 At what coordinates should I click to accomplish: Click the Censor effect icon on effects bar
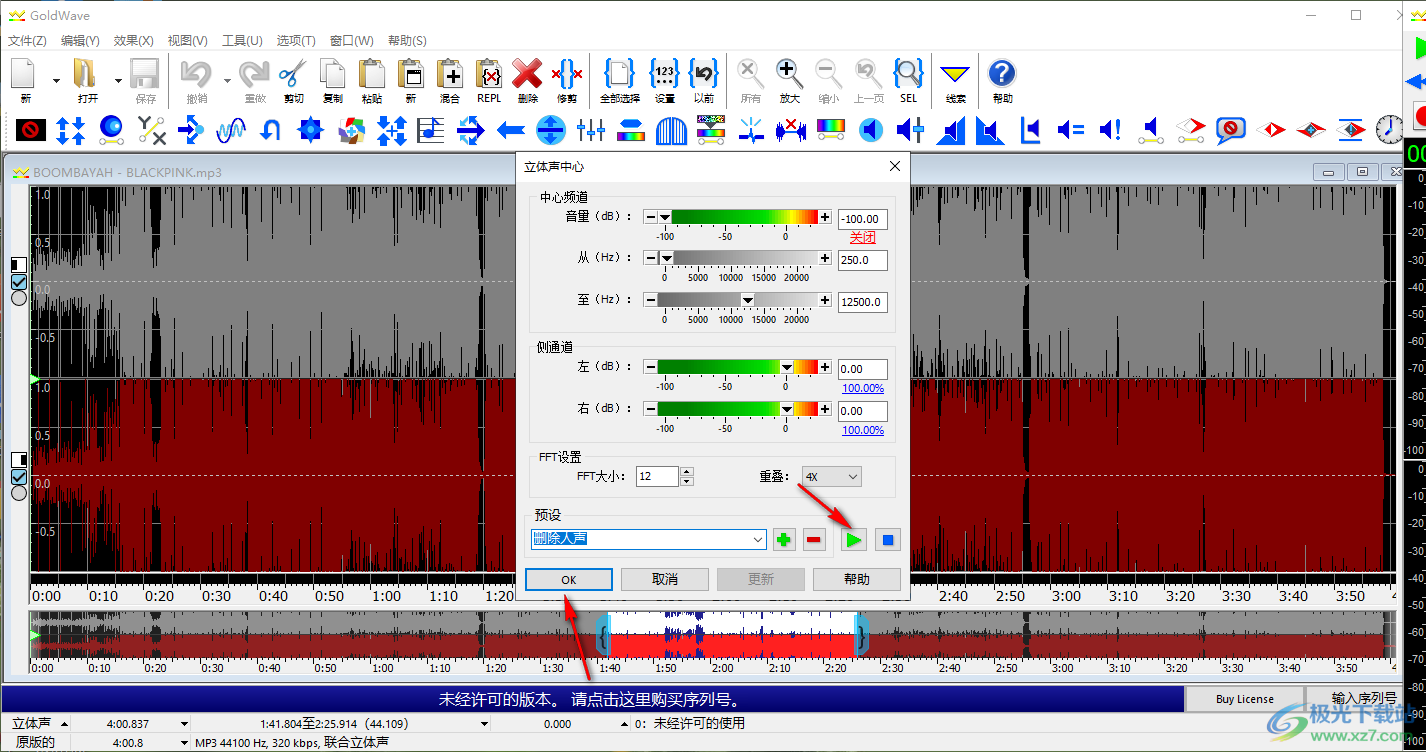tap(31, 129)
